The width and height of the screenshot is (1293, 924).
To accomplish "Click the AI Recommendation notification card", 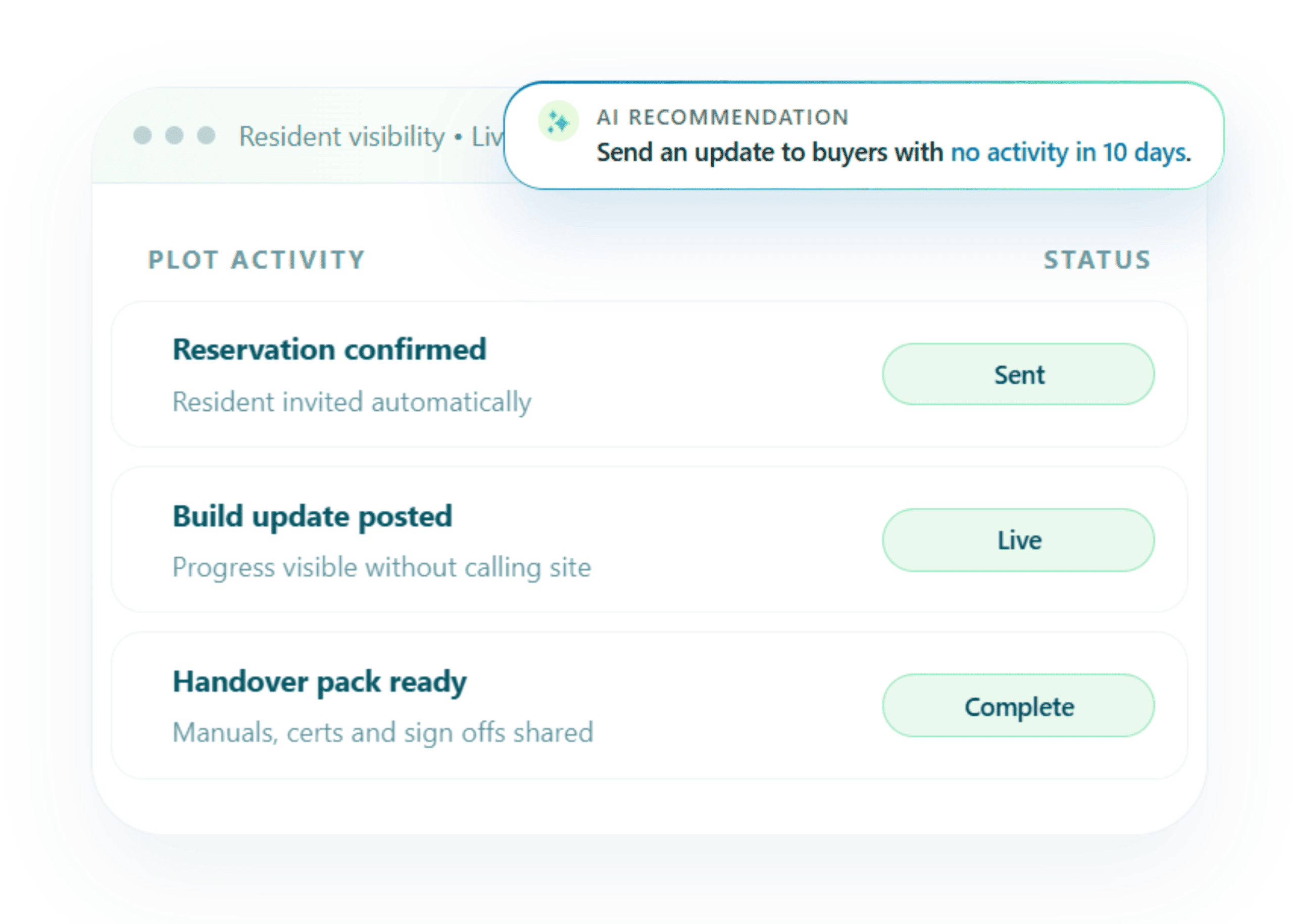I will click(865, 134).
